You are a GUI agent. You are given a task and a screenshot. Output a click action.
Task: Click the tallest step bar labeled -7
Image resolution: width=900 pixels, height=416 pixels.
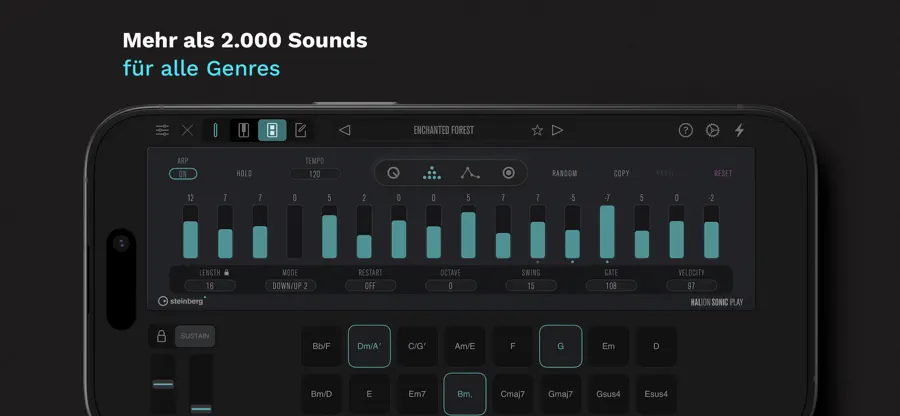tap(607, 232)
